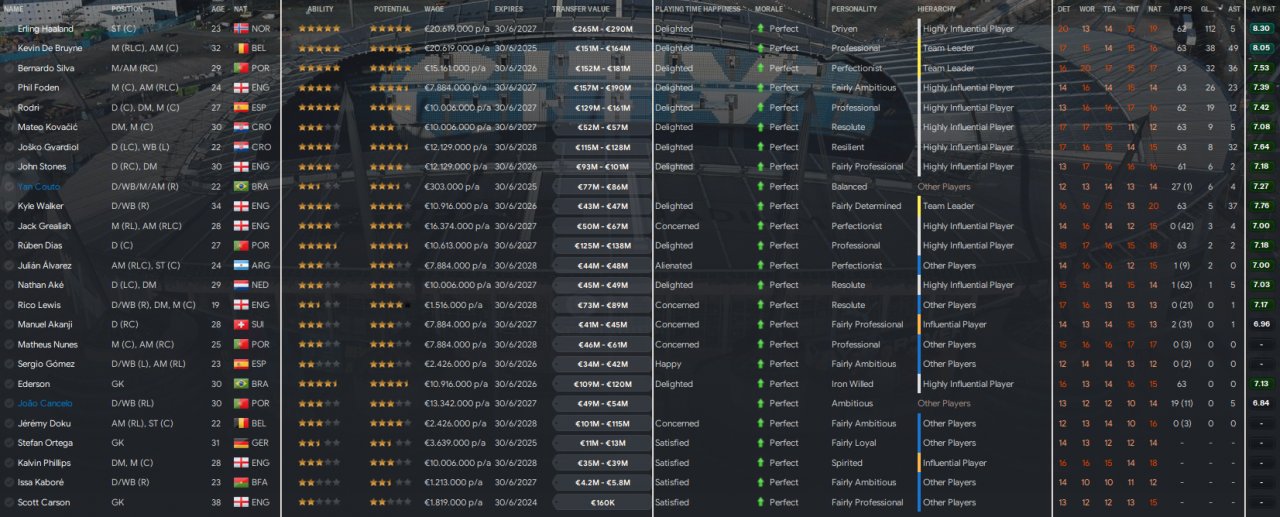The image size is (1280, 517).
Task: Click Erling Haaland's Norway flag icon
Action: tap(241, 28)
